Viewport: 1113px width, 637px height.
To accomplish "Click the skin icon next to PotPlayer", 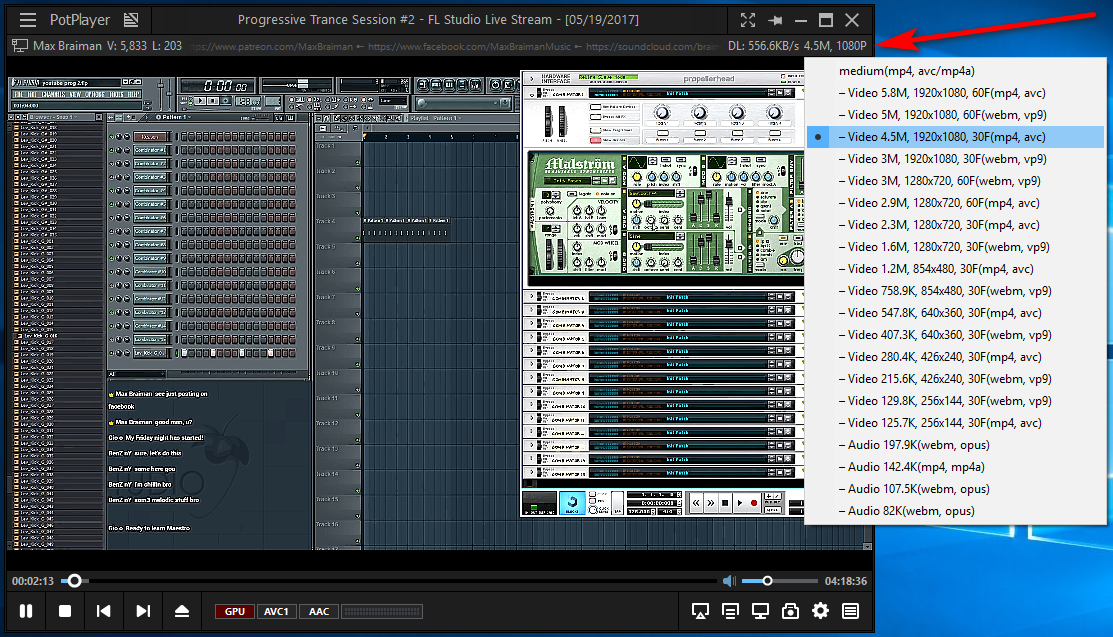I will (131, 20).
